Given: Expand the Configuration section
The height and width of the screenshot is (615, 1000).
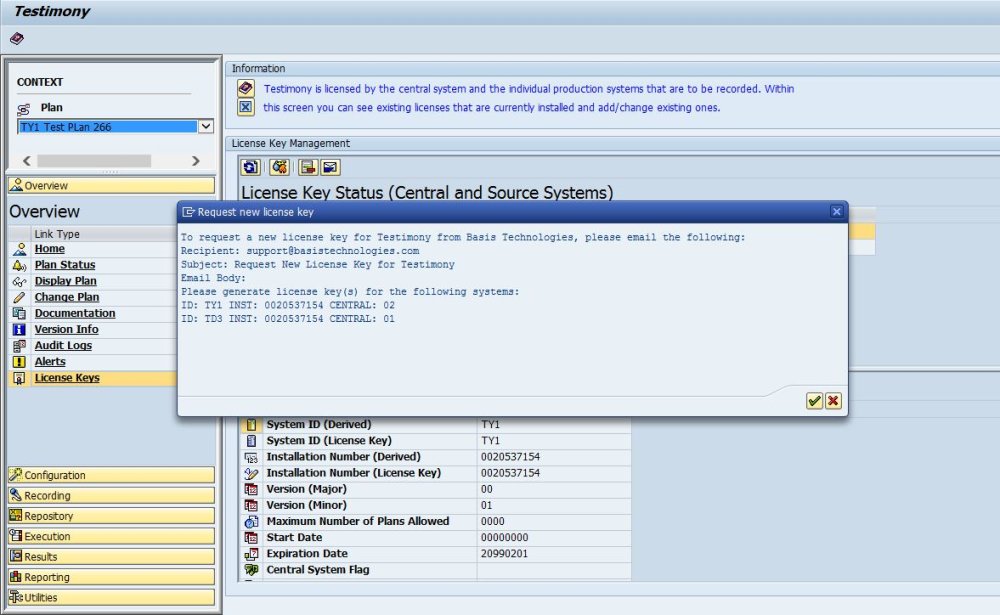Looking at the screenshot, I should point(112,475).
